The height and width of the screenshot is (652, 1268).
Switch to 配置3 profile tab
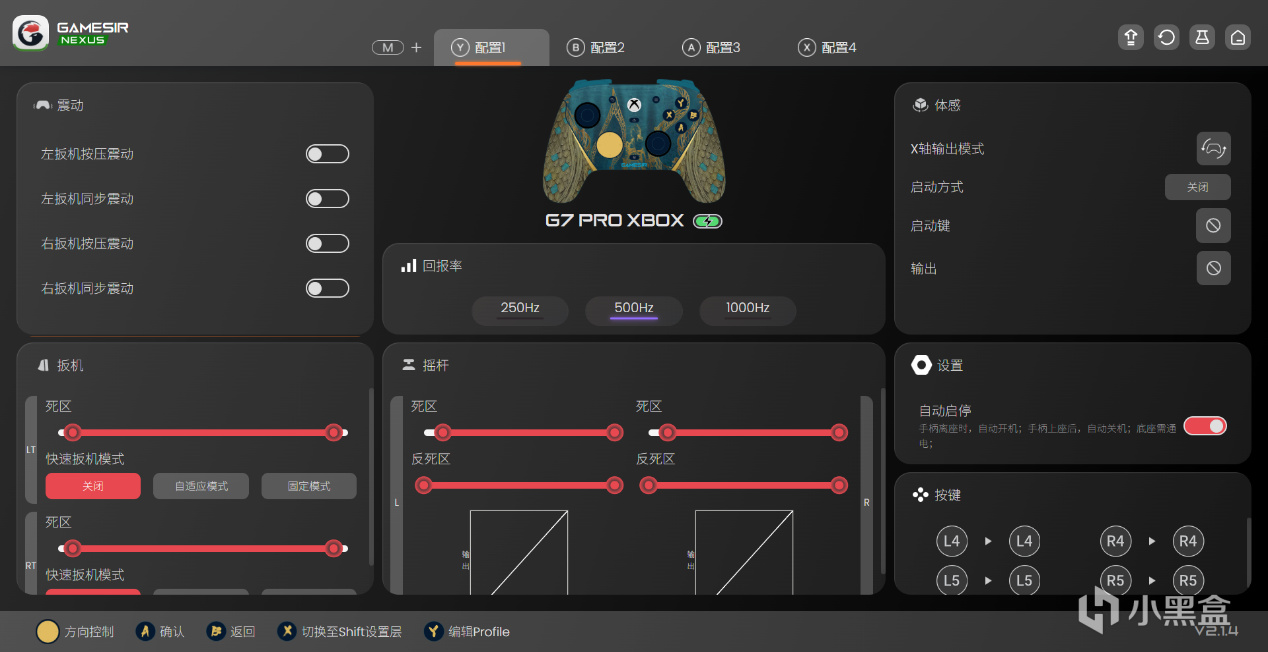pyautogui.click(x=712, y=47)
